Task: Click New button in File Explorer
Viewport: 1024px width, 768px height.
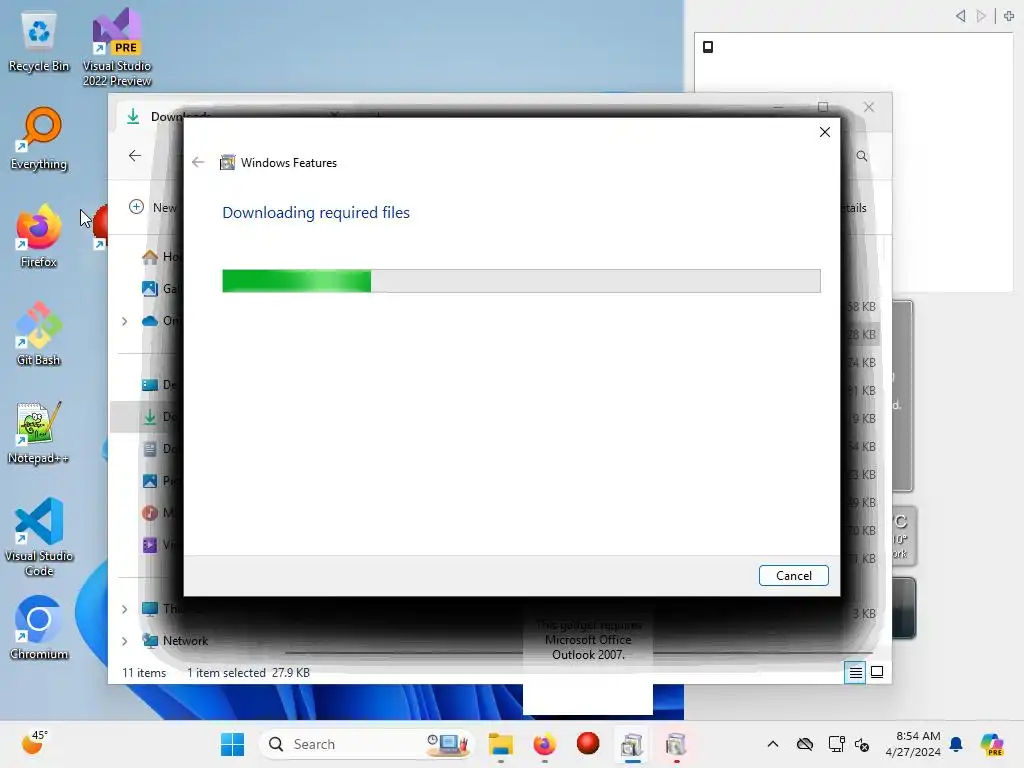Action: [x=153, y=207]
